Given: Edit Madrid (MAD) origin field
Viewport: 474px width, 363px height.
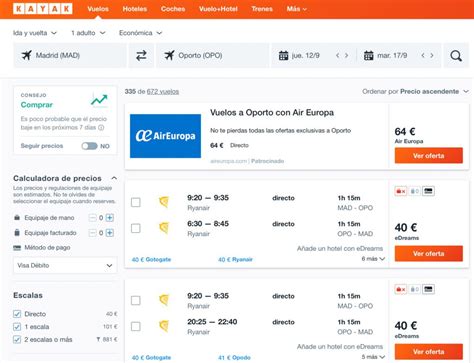Looking at the screenshot, I should pos(70,55).
